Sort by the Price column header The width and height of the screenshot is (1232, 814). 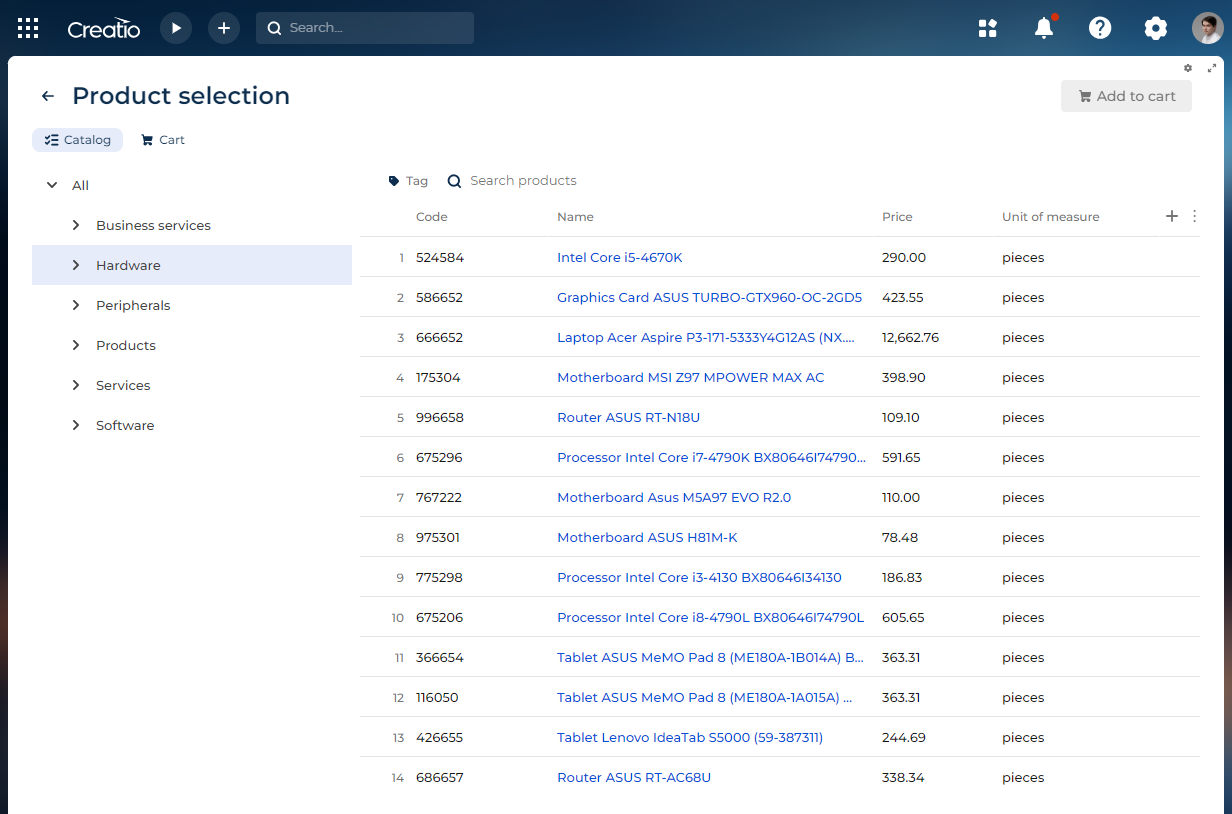click(897, 217)
